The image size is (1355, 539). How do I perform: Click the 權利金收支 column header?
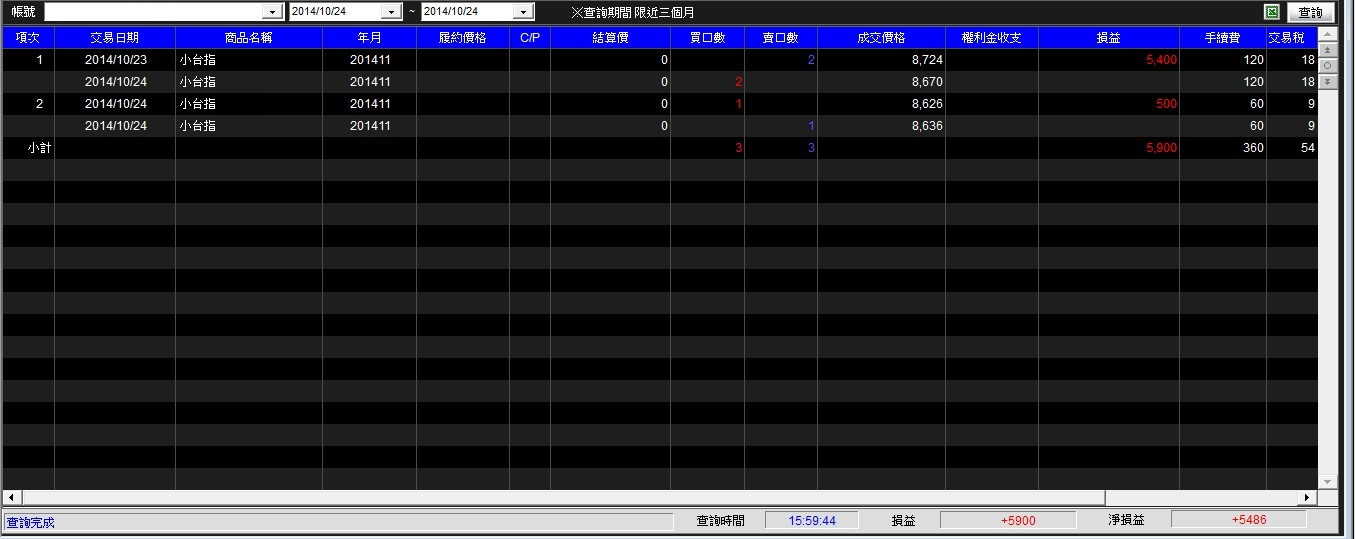click(992, 38)
